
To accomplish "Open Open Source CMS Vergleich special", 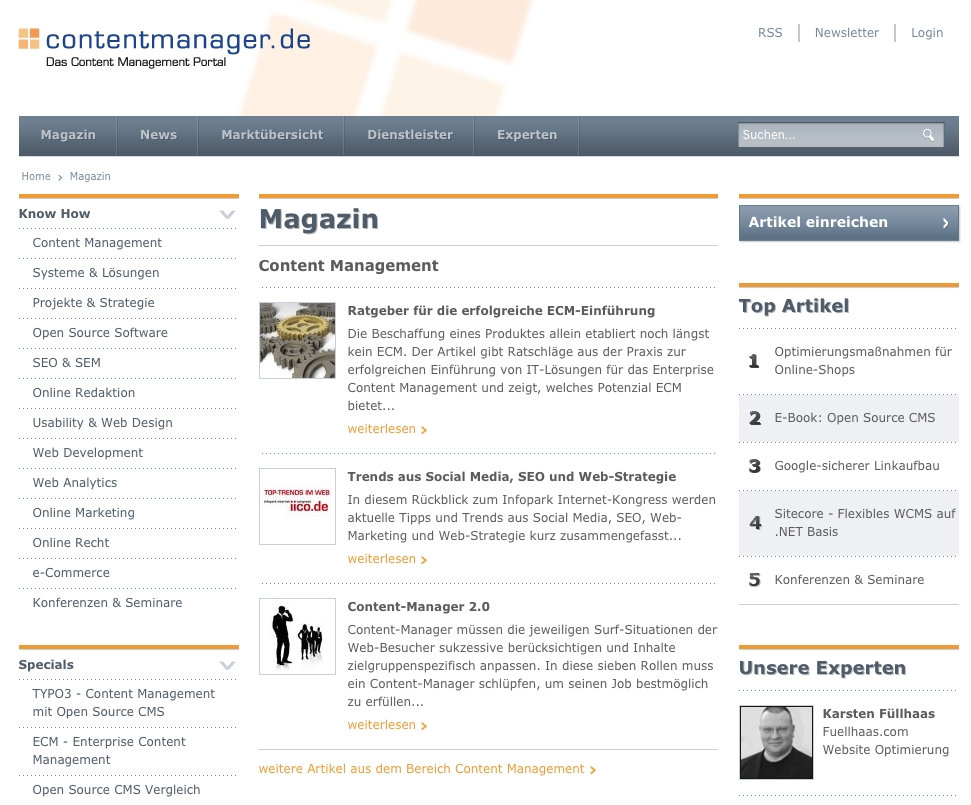I will (116, 790).
